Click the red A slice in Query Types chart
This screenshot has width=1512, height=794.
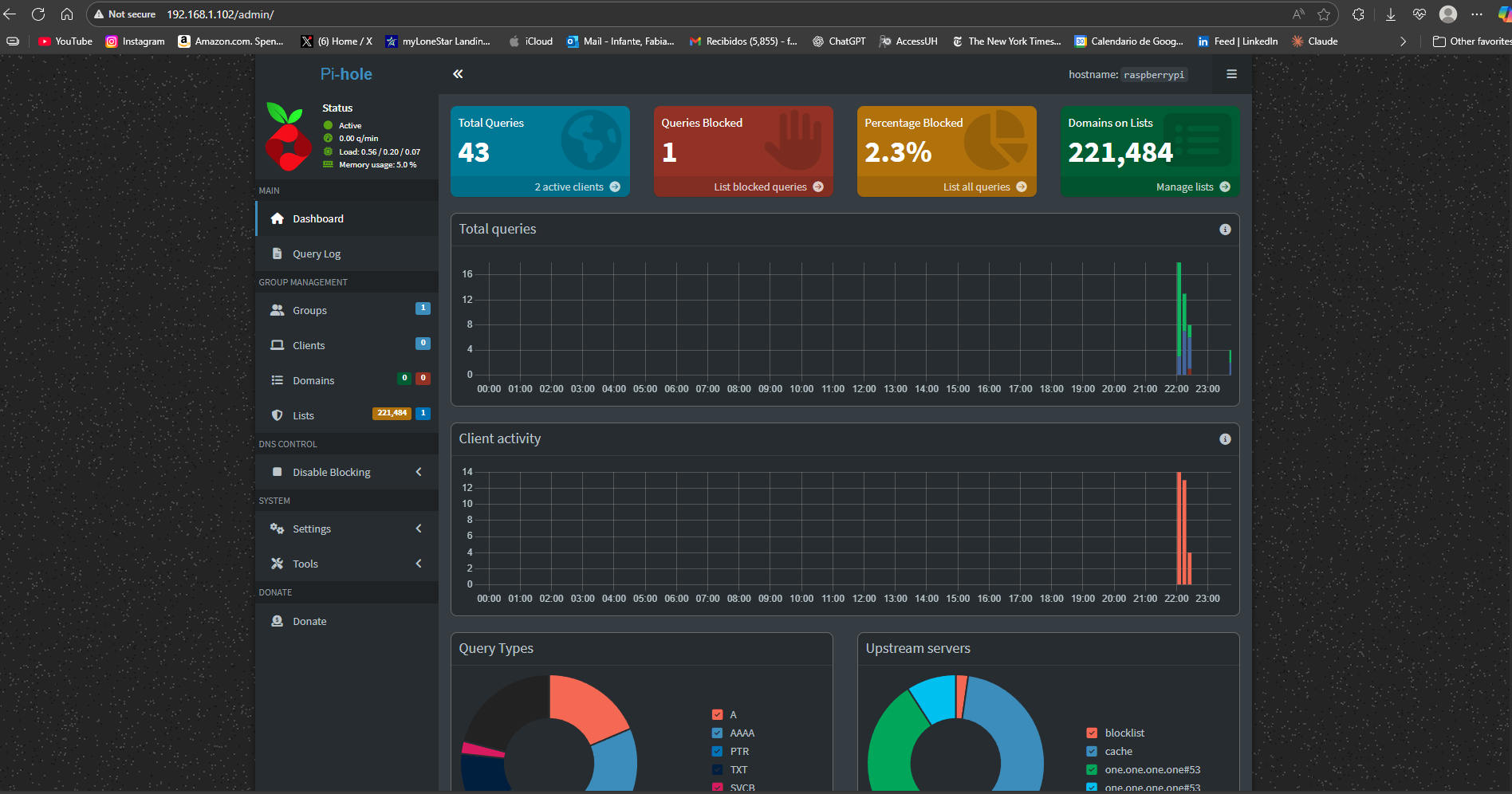(585, 705)
